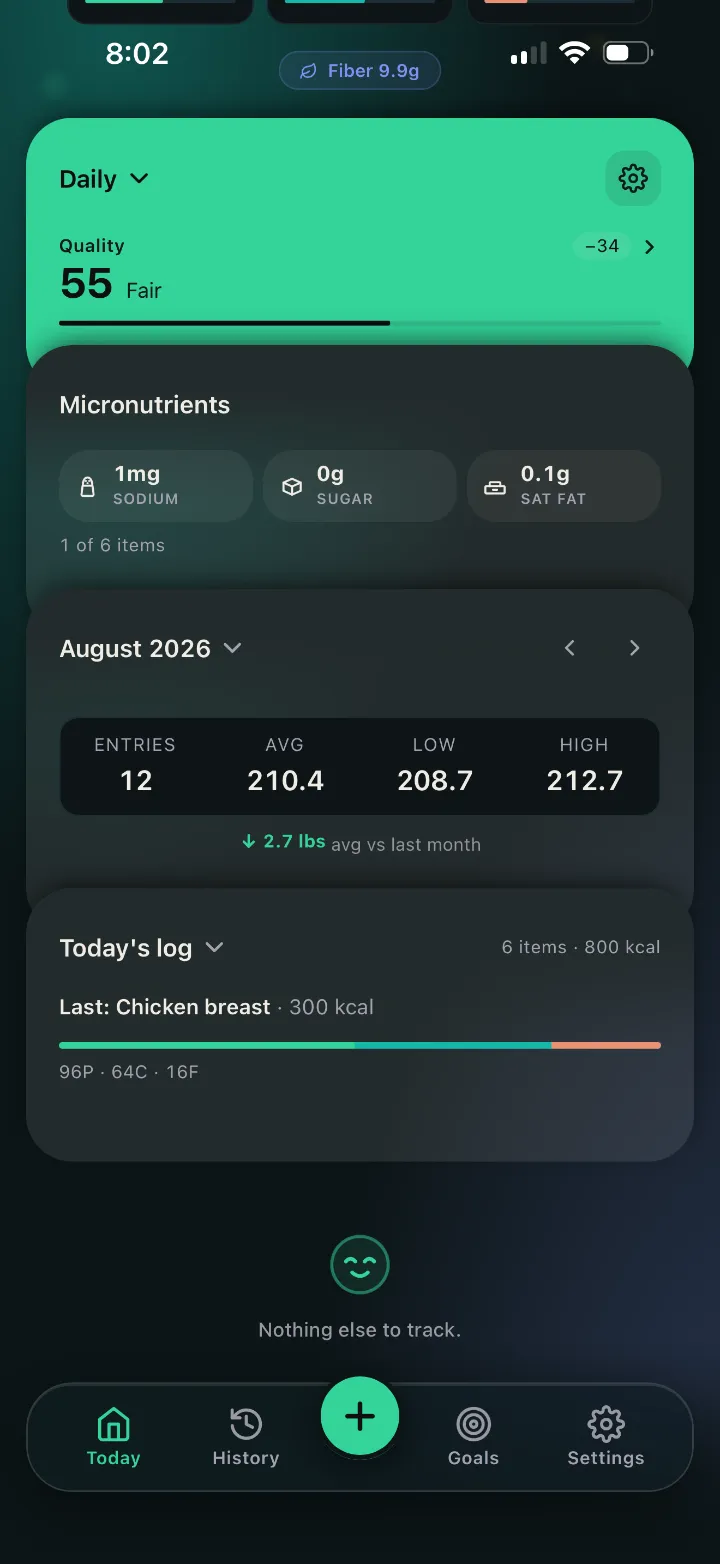Go to the next month arrow
This screenshot has height=1564, width=720.
pyautogui.click(x=634, y=648)
